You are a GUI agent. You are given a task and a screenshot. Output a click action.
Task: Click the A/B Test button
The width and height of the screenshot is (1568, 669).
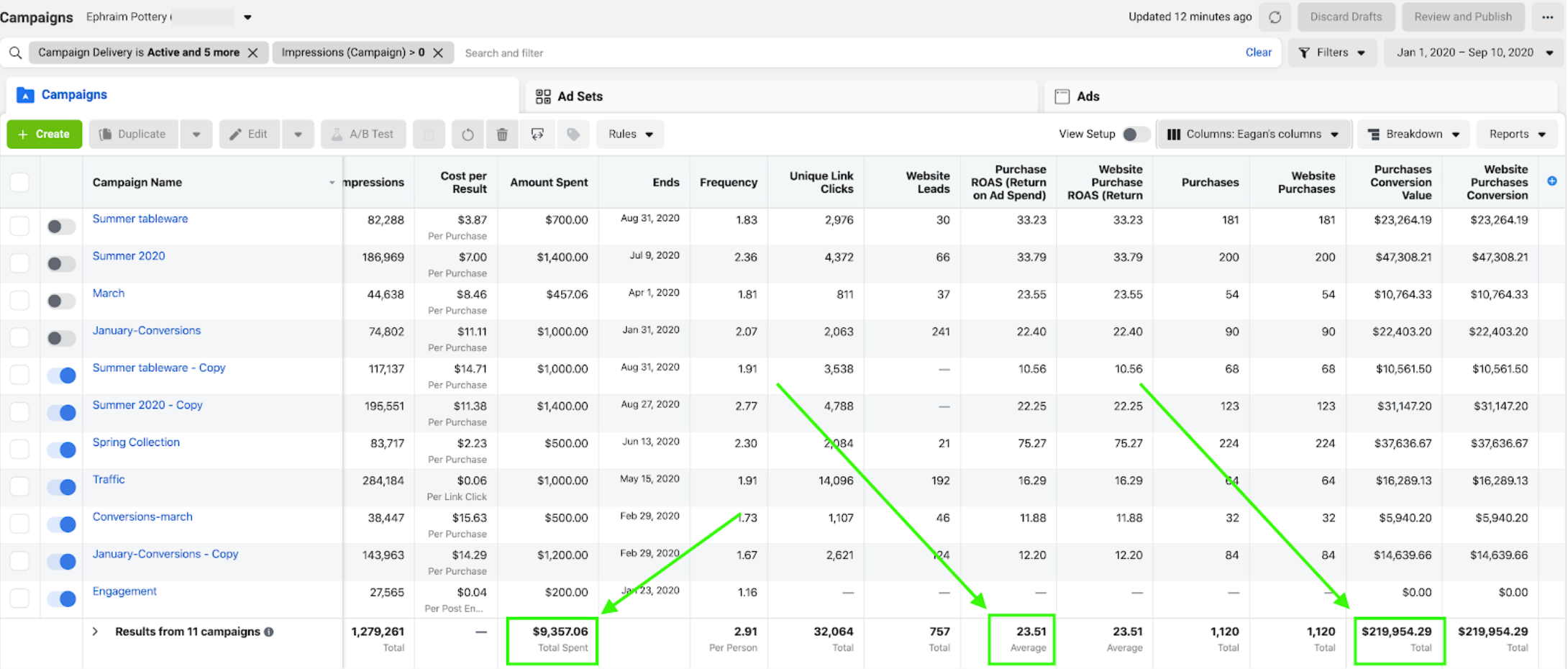(363, 135)
